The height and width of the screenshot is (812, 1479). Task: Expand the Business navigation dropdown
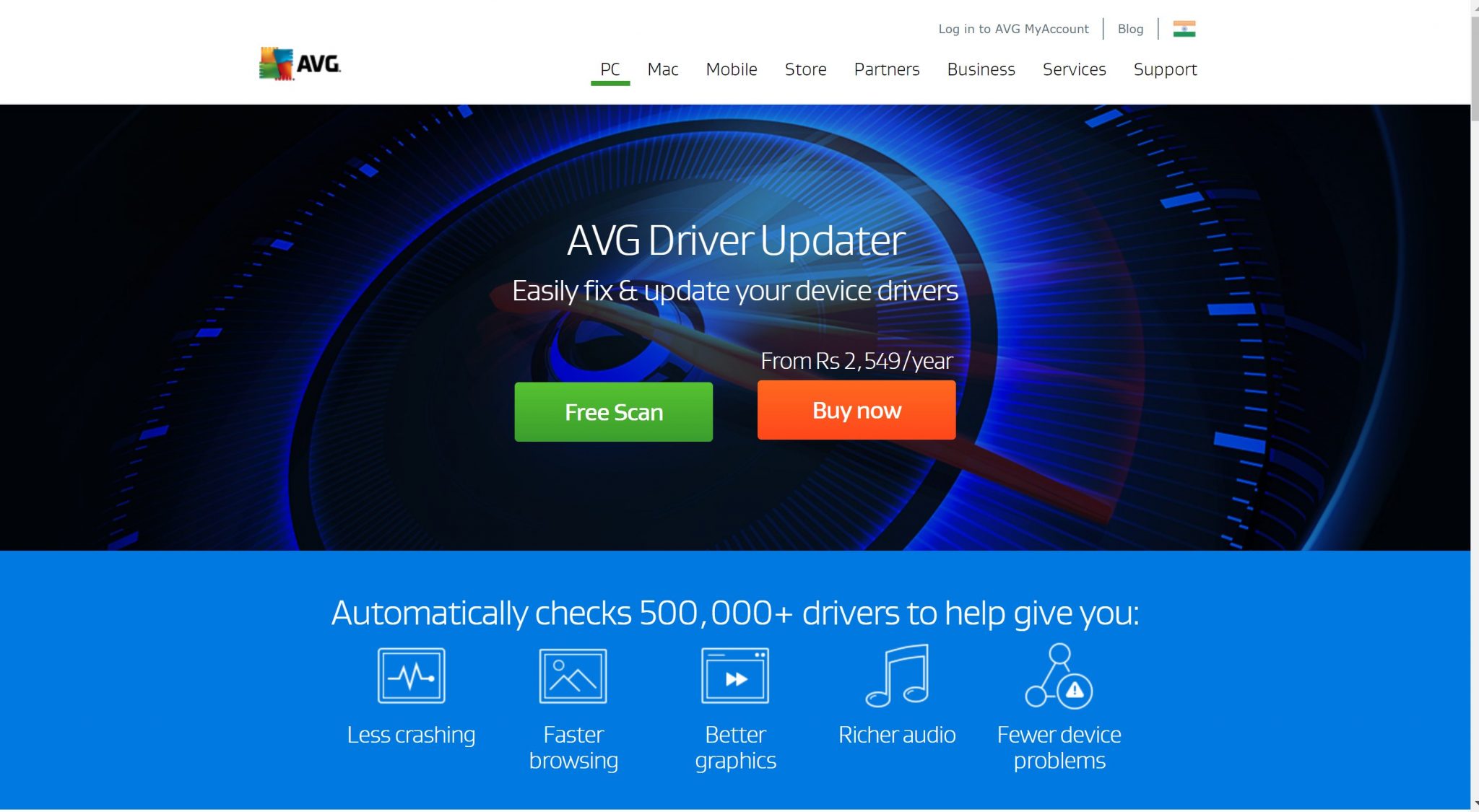point(981,68)
